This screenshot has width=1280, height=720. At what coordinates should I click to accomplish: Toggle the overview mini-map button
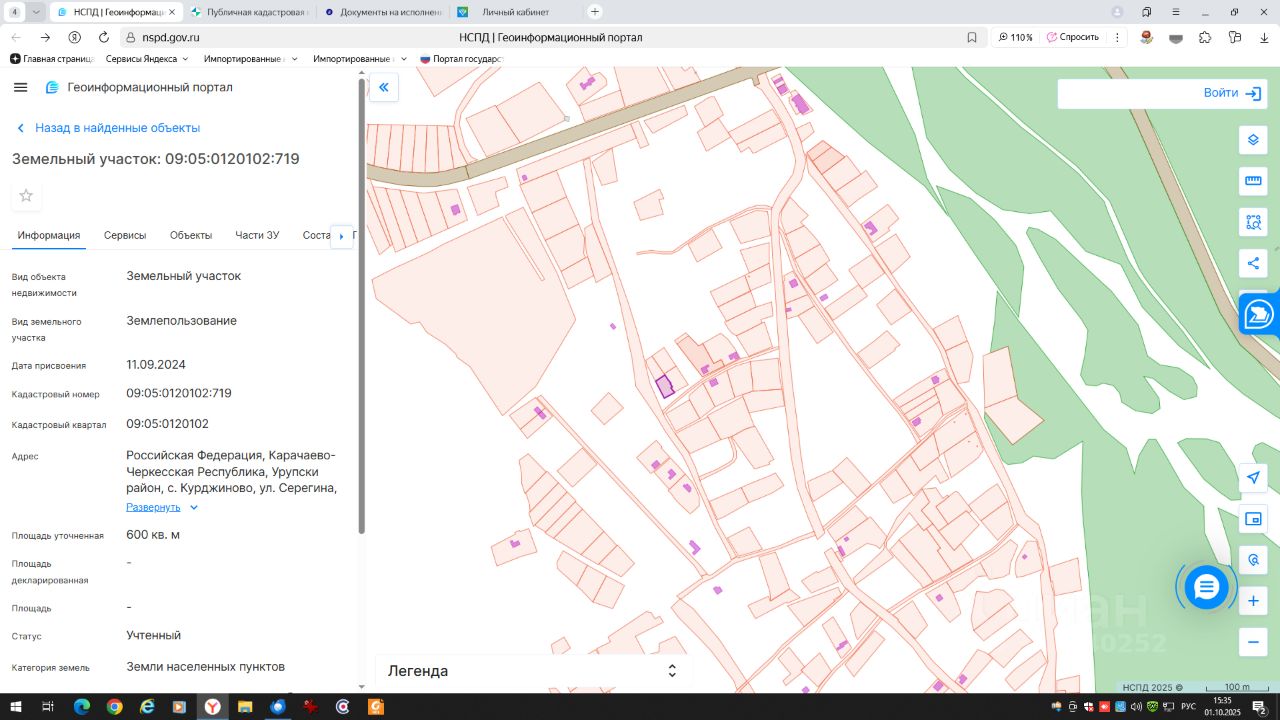pyautogui.click(x=1253, y=519)
